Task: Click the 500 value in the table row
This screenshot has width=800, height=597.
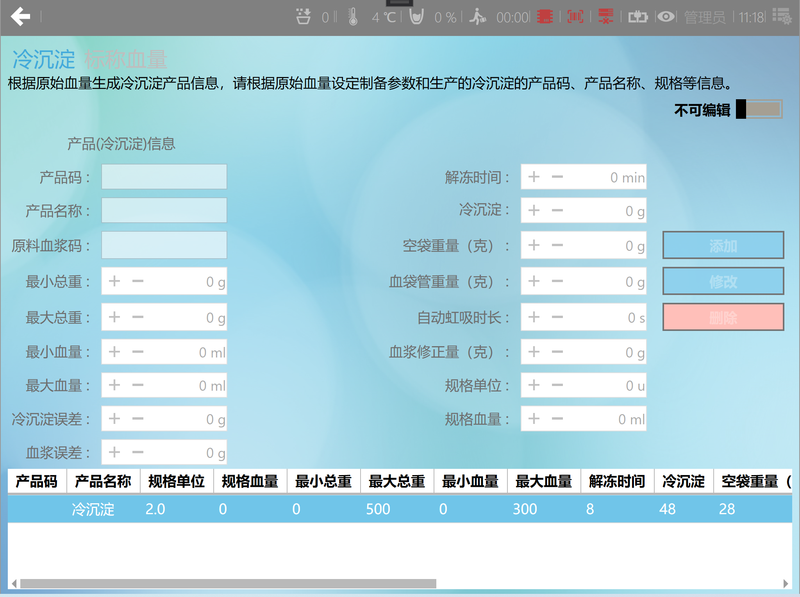Action: pyautogui.click(x=378, y=509)
